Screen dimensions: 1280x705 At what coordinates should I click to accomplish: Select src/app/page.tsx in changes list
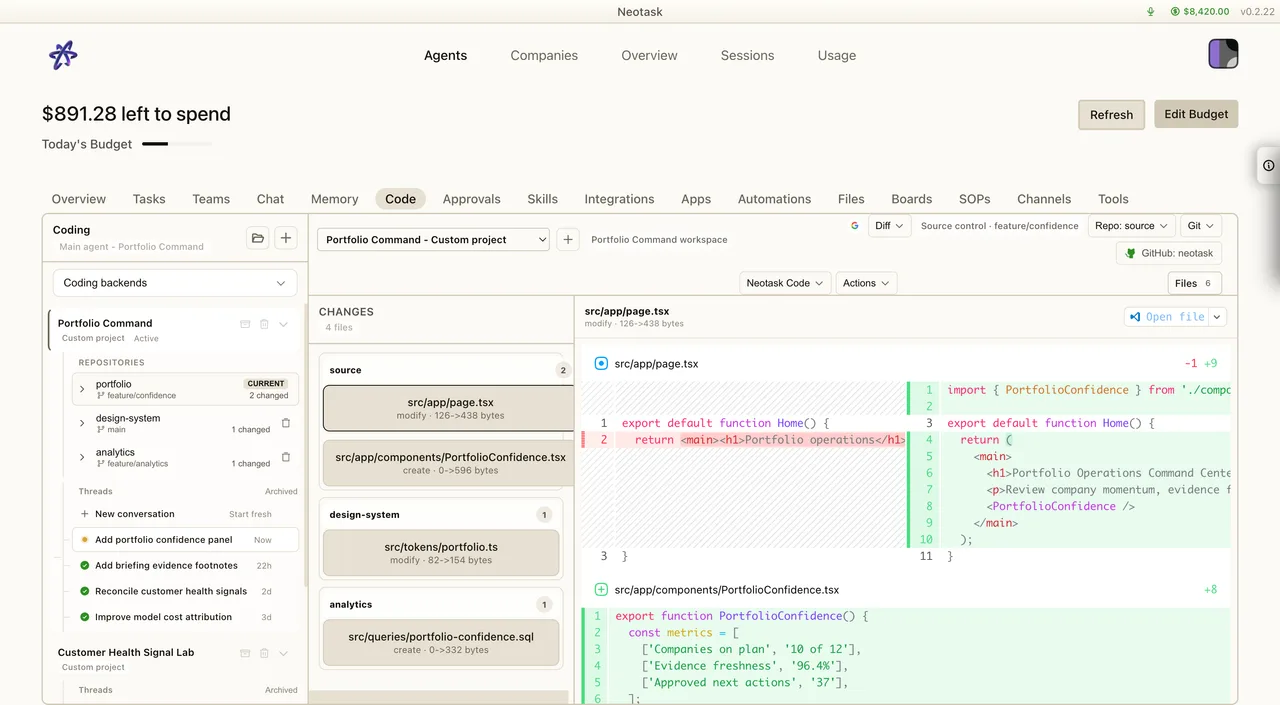pyautogui.click(x=449, y=408)
